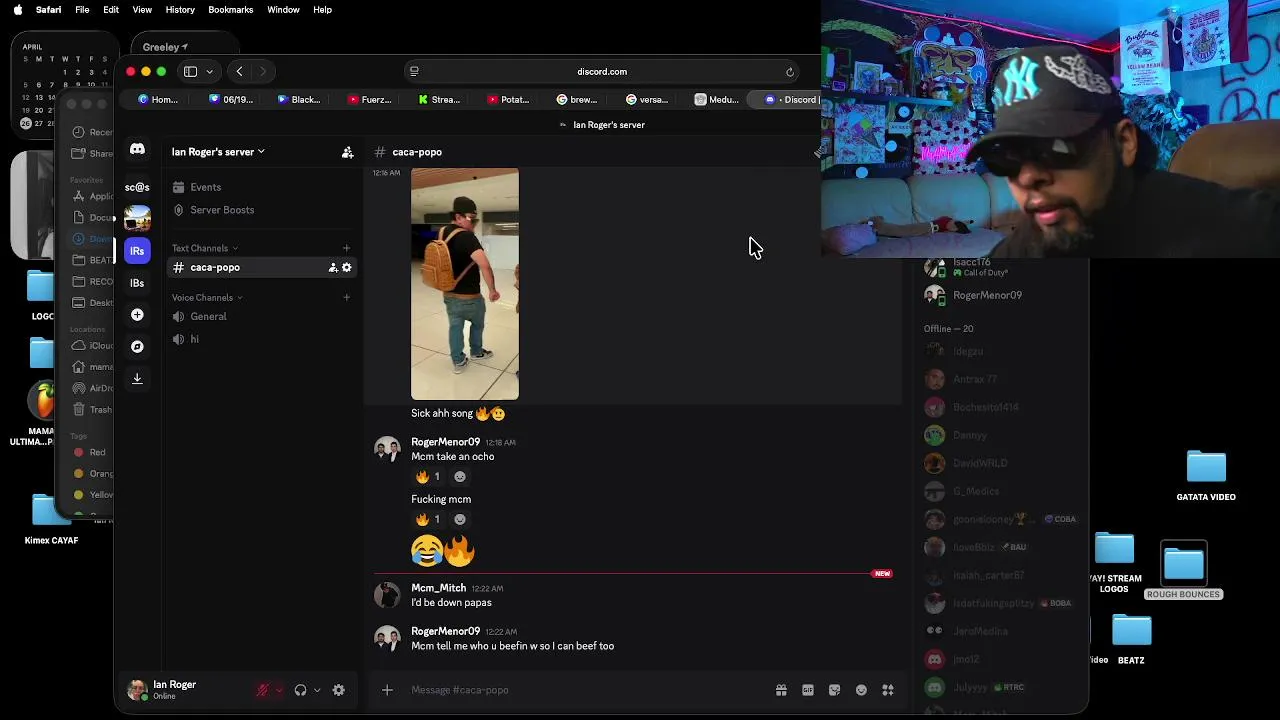
Task: Select the sc@s server icon
Action: 137,187
